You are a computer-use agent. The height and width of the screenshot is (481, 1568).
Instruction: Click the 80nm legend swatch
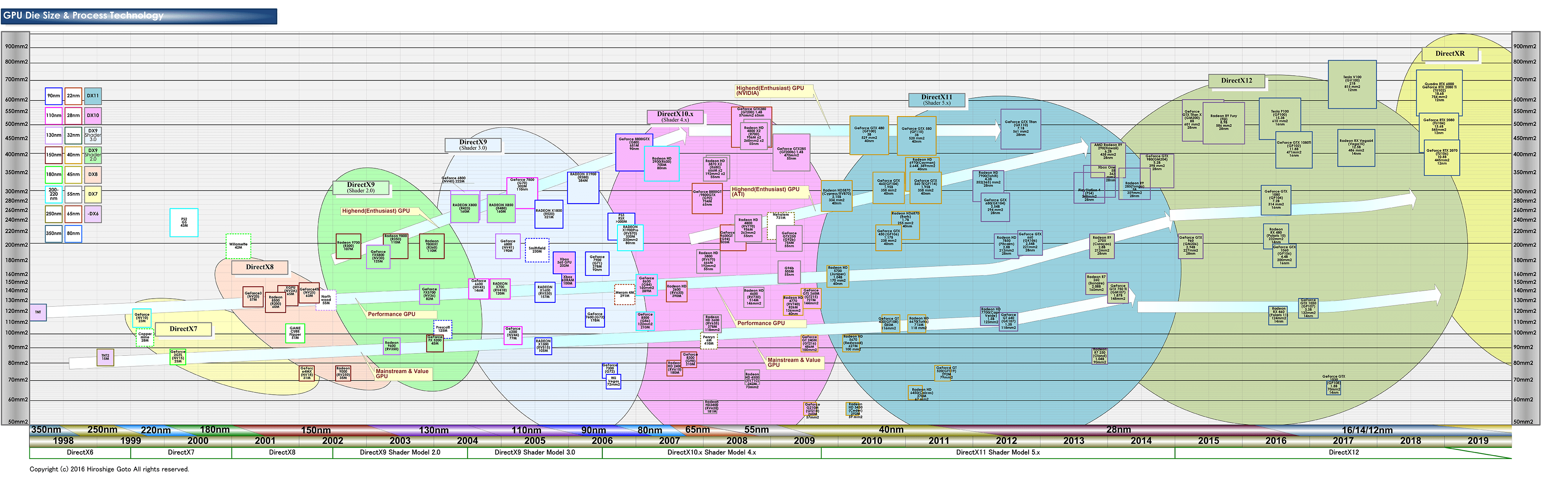point(73,233)
